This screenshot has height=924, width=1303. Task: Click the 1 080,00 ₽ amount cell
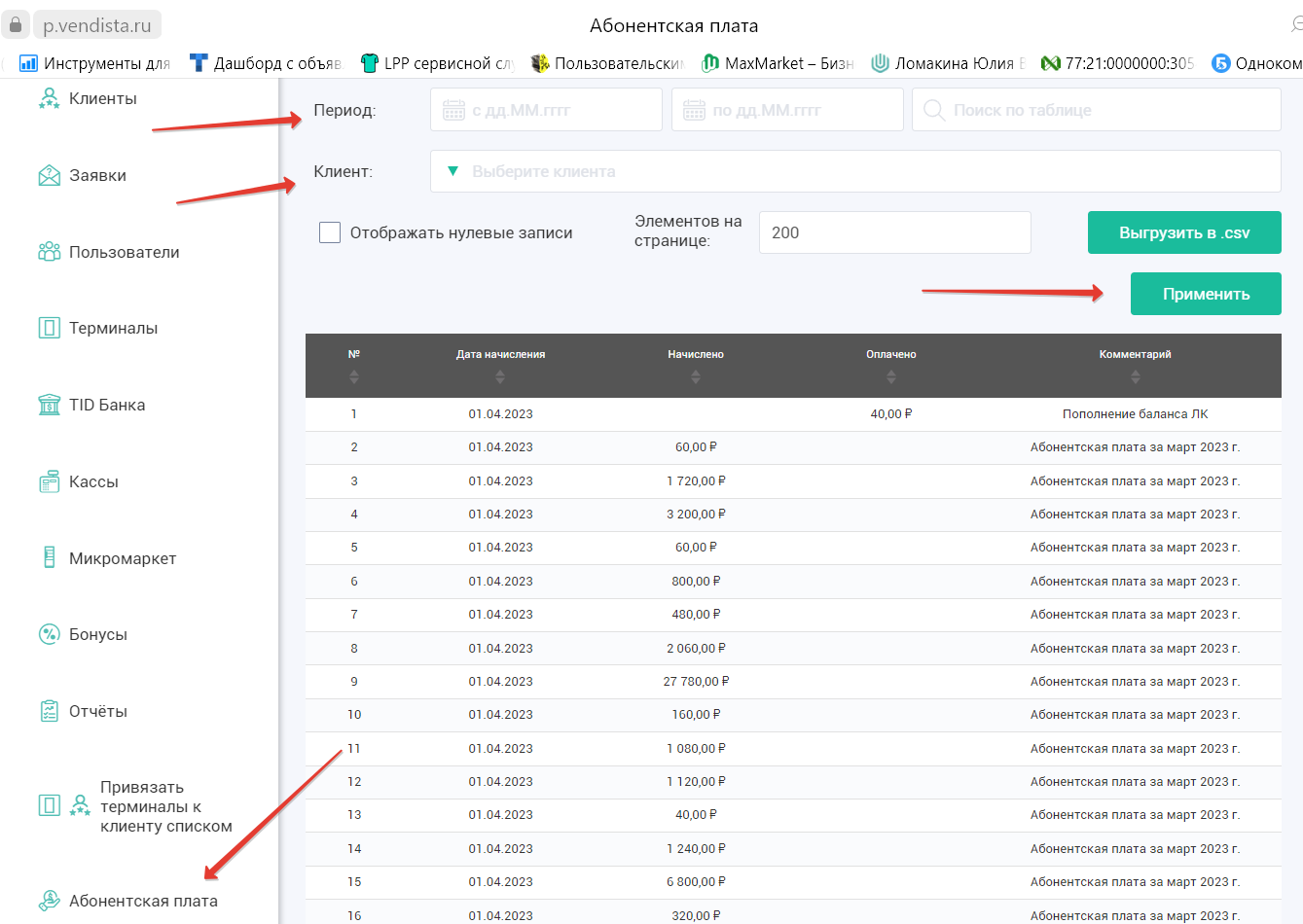tap(696, 748)
